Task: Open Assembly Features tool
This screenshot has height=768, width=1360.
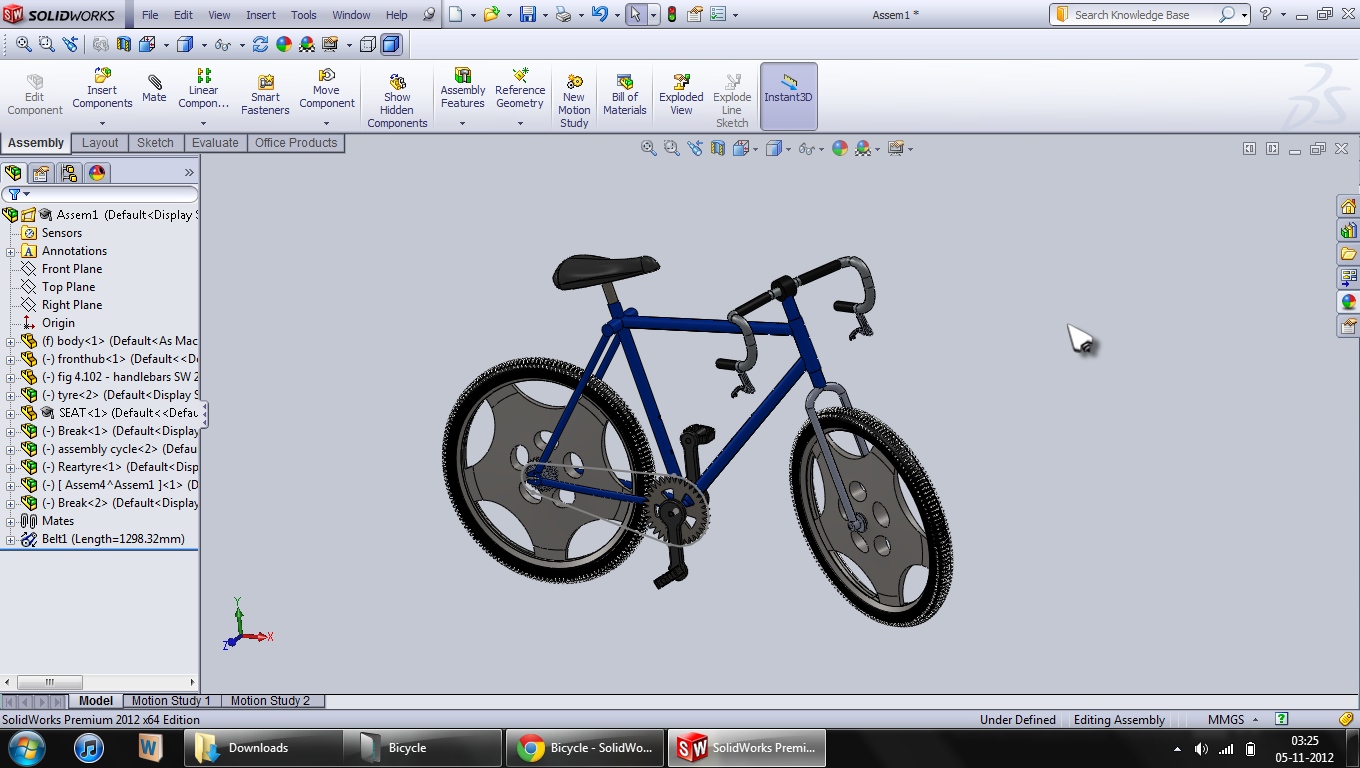Action: pos(463,89)
